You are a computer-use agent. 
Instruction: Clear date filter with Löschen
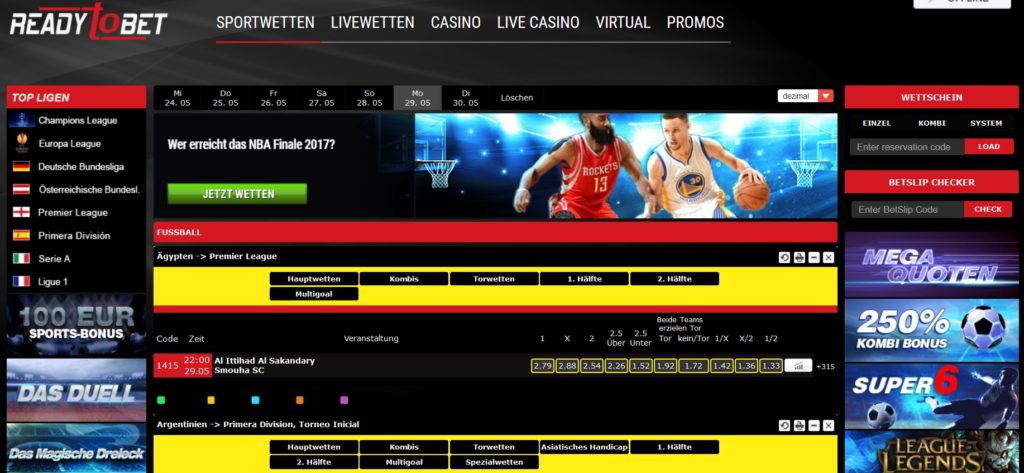click(517, 98)
